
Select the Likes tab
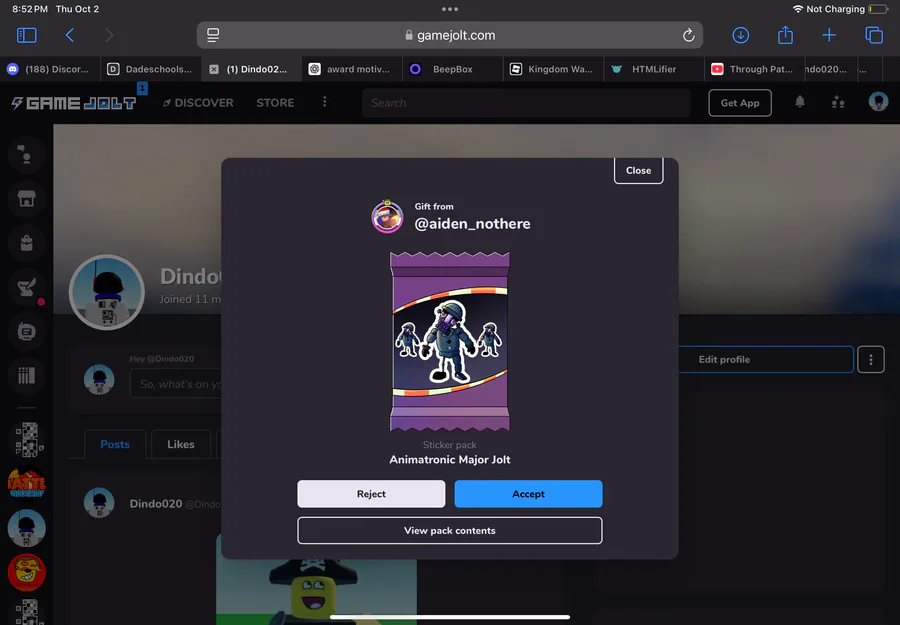click(x=181, y=444)
